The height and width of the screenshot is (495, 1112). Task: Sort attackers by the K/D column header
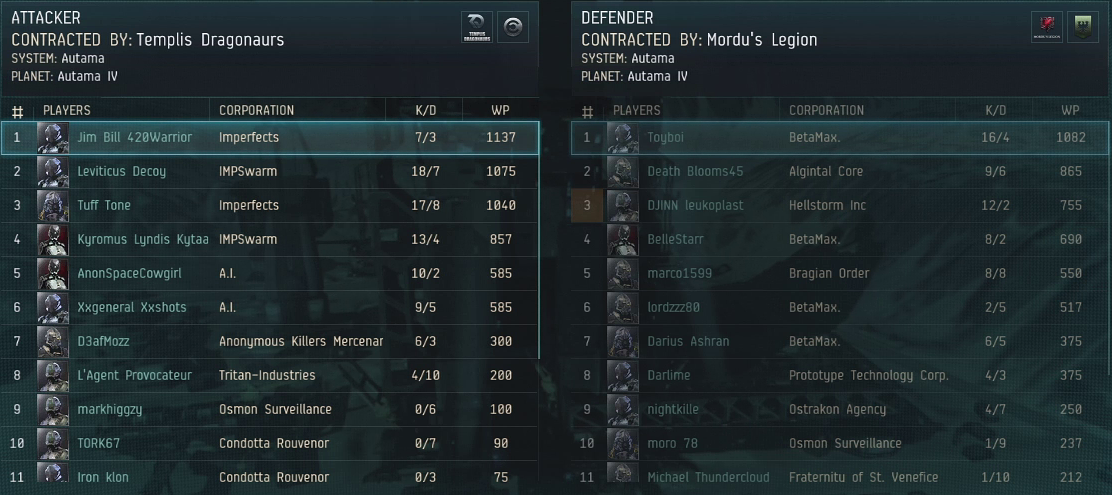click(x=426, y=111)
